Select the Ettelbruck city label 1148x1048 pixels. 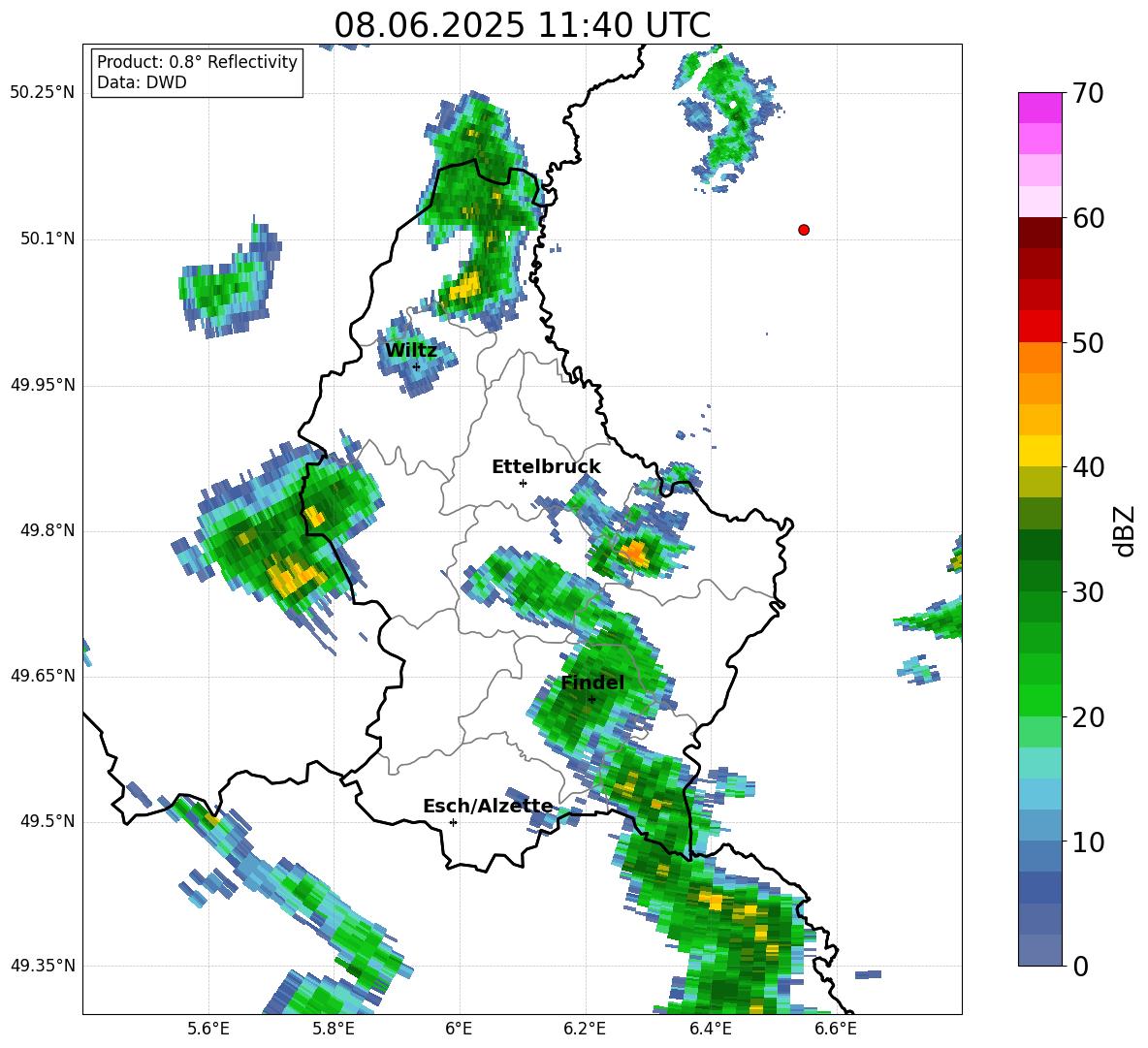point(546,467)
